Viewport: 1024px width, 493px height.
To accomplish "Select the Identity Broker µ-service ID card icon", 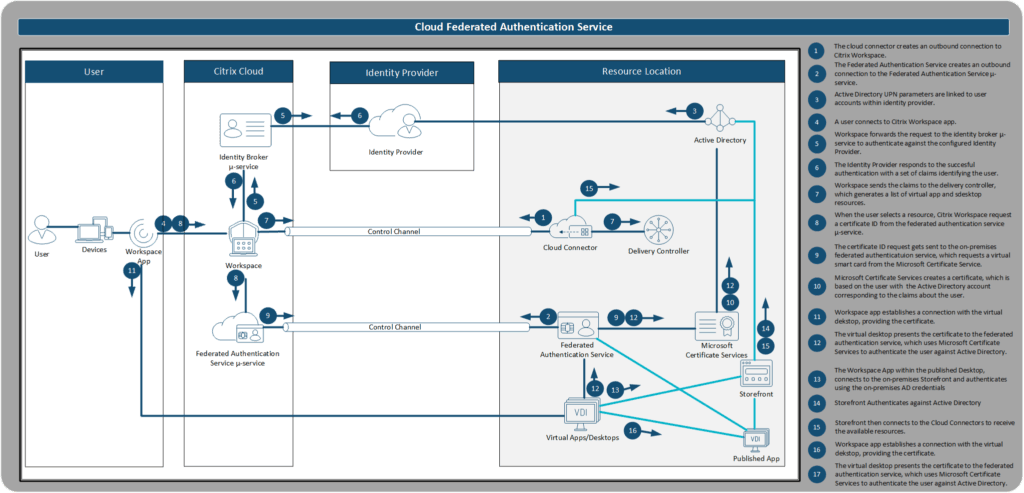I will pos(245,129).
